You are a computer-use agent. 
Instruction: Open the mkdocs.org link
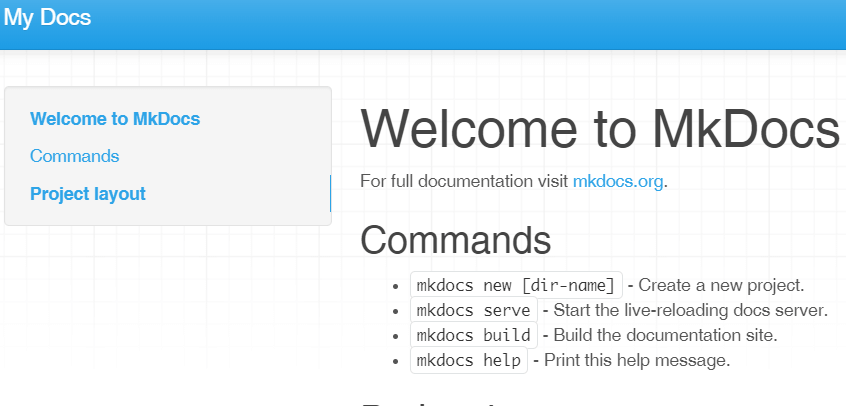pos(618,181)
